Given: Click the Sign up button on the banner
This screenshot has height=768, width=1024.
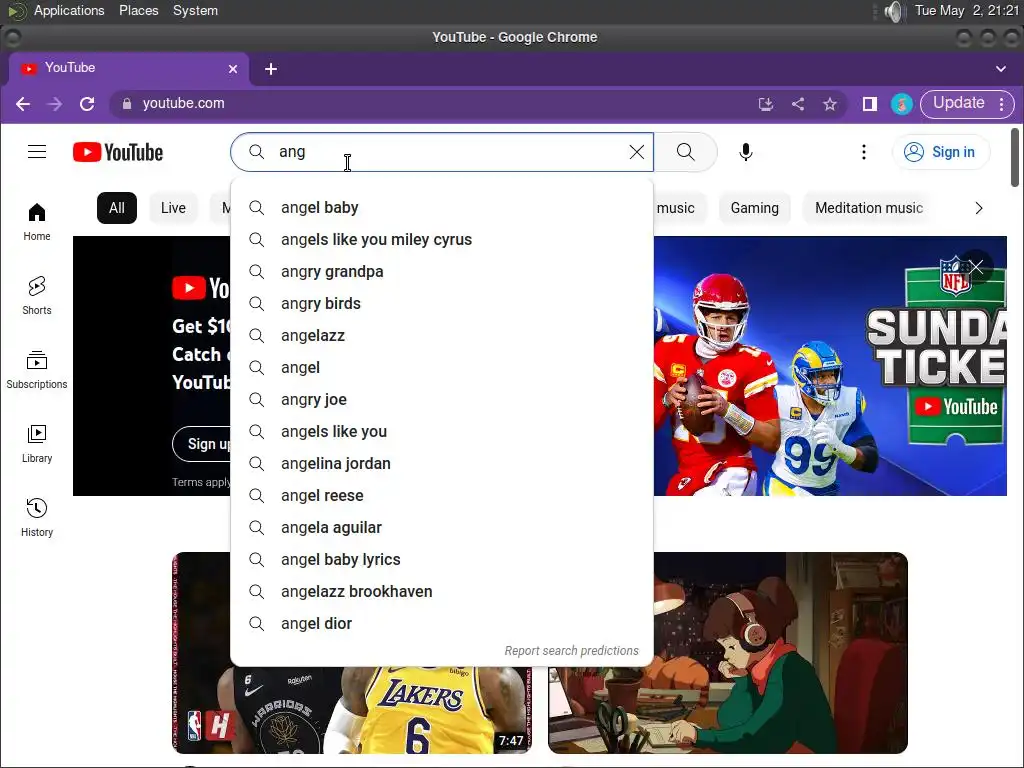Looking at the screenshot, I should (202, 444).
